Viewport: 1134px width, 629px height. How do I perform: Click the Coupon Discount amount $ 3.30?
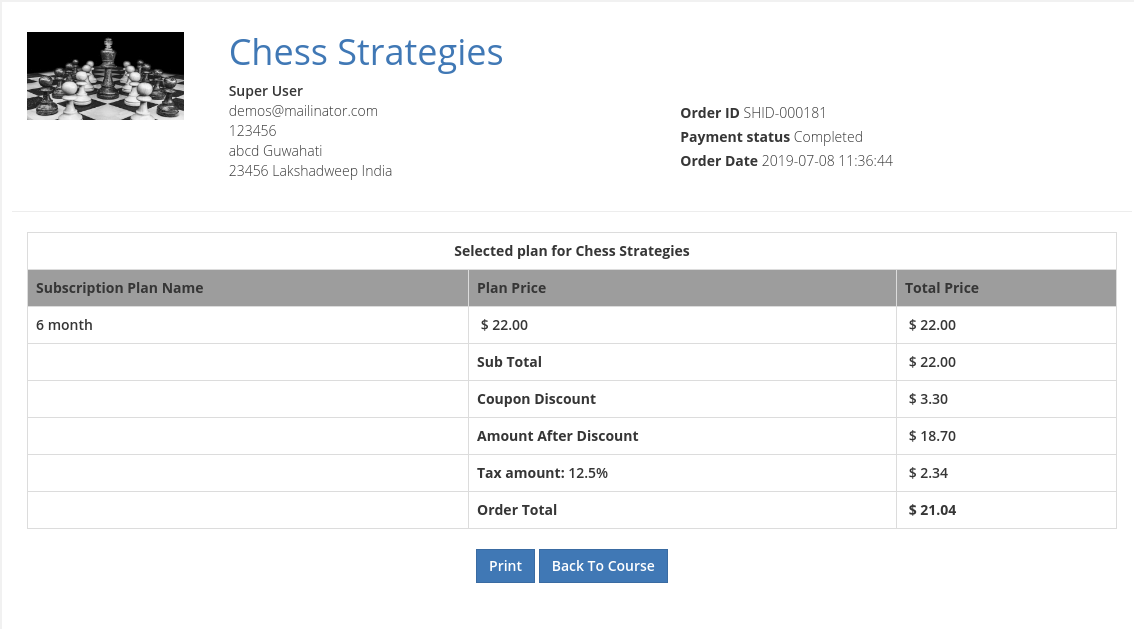(928, 399)
